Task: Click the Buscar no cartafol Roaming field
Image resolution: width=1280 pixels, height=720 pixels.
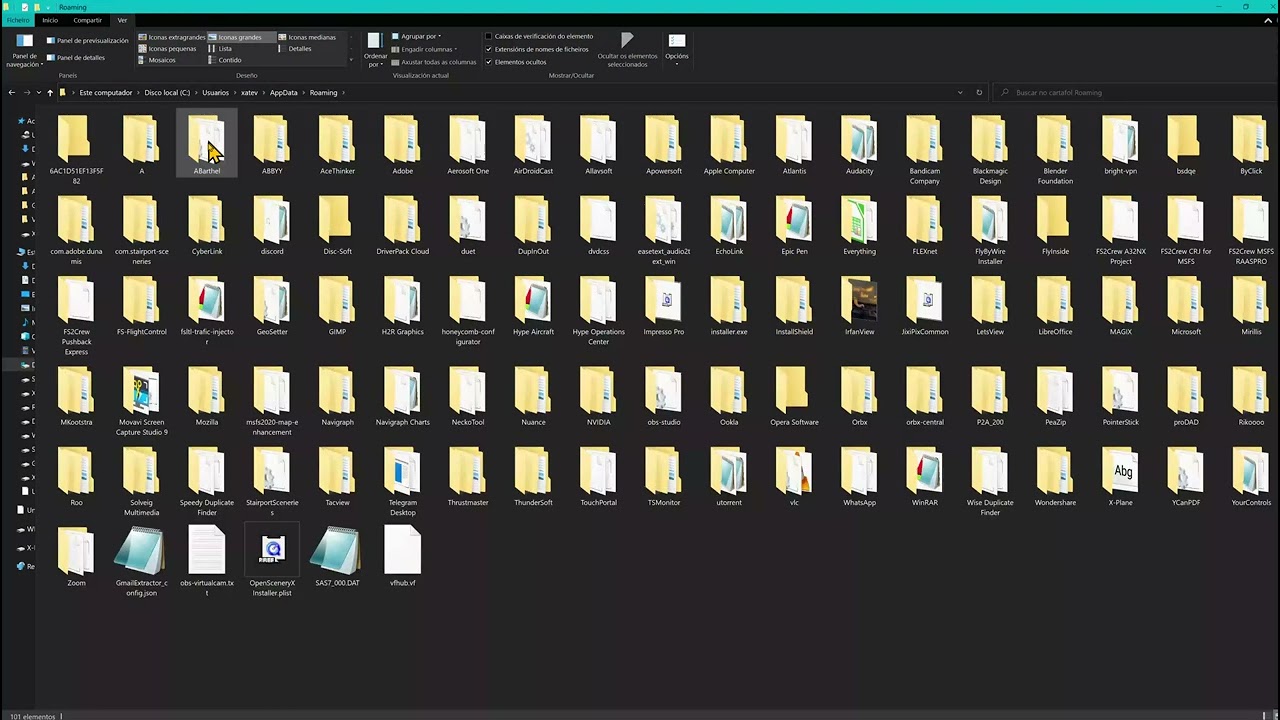Action: [1136, 92]
